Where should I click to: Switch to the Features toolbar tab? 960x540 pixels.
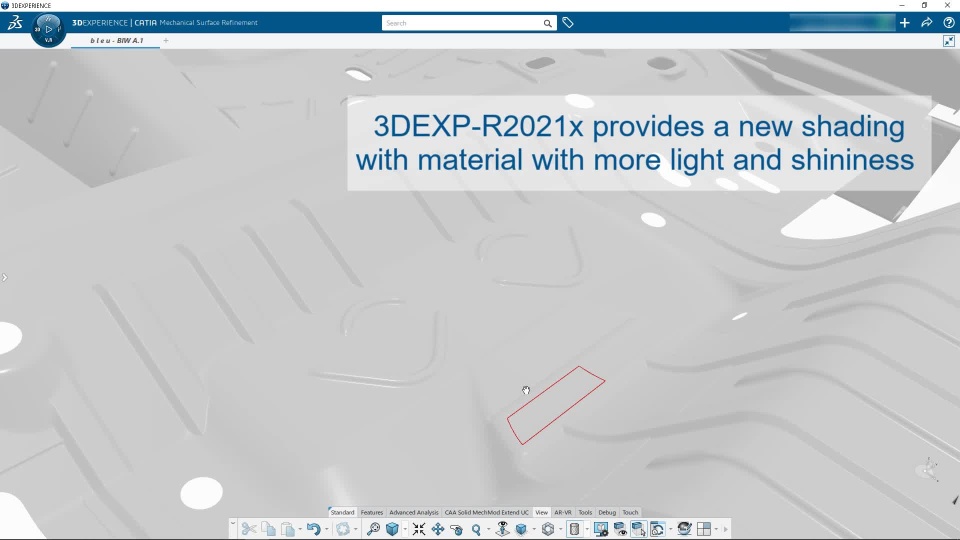pos(372,512)
